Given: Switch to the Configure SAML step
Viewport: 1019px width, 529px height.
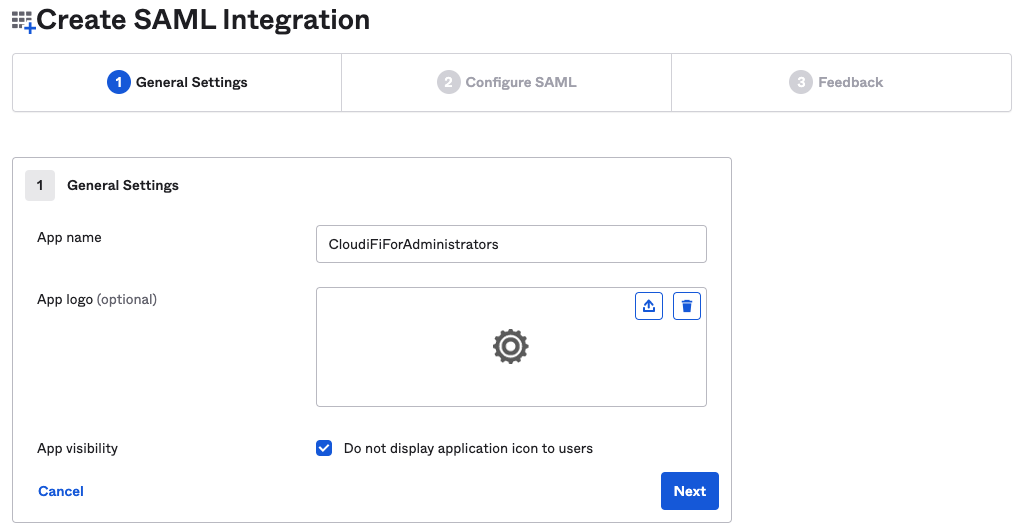Looking at the screenshot, I should pos(506,83).
